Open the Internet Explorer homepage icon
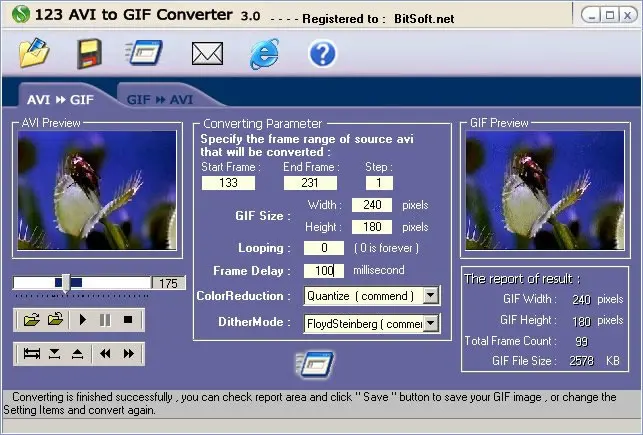Viewport: 643px width, 435px height. (x=264, y=53)
